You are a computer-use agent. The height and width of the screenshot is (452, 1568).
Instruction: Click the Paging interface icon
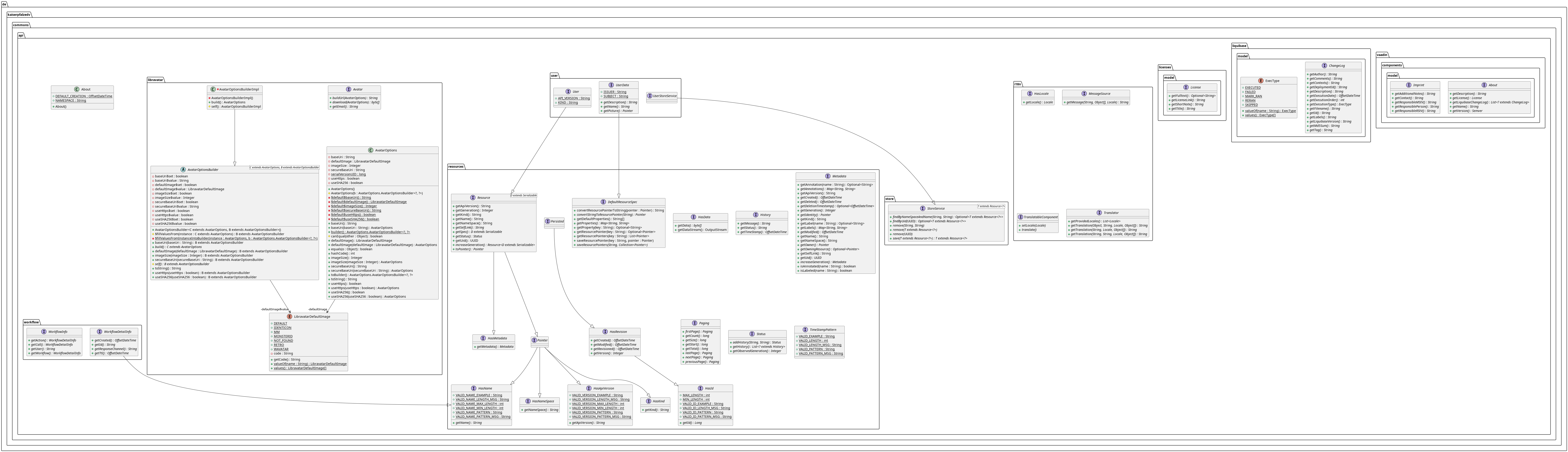[695, 323]
